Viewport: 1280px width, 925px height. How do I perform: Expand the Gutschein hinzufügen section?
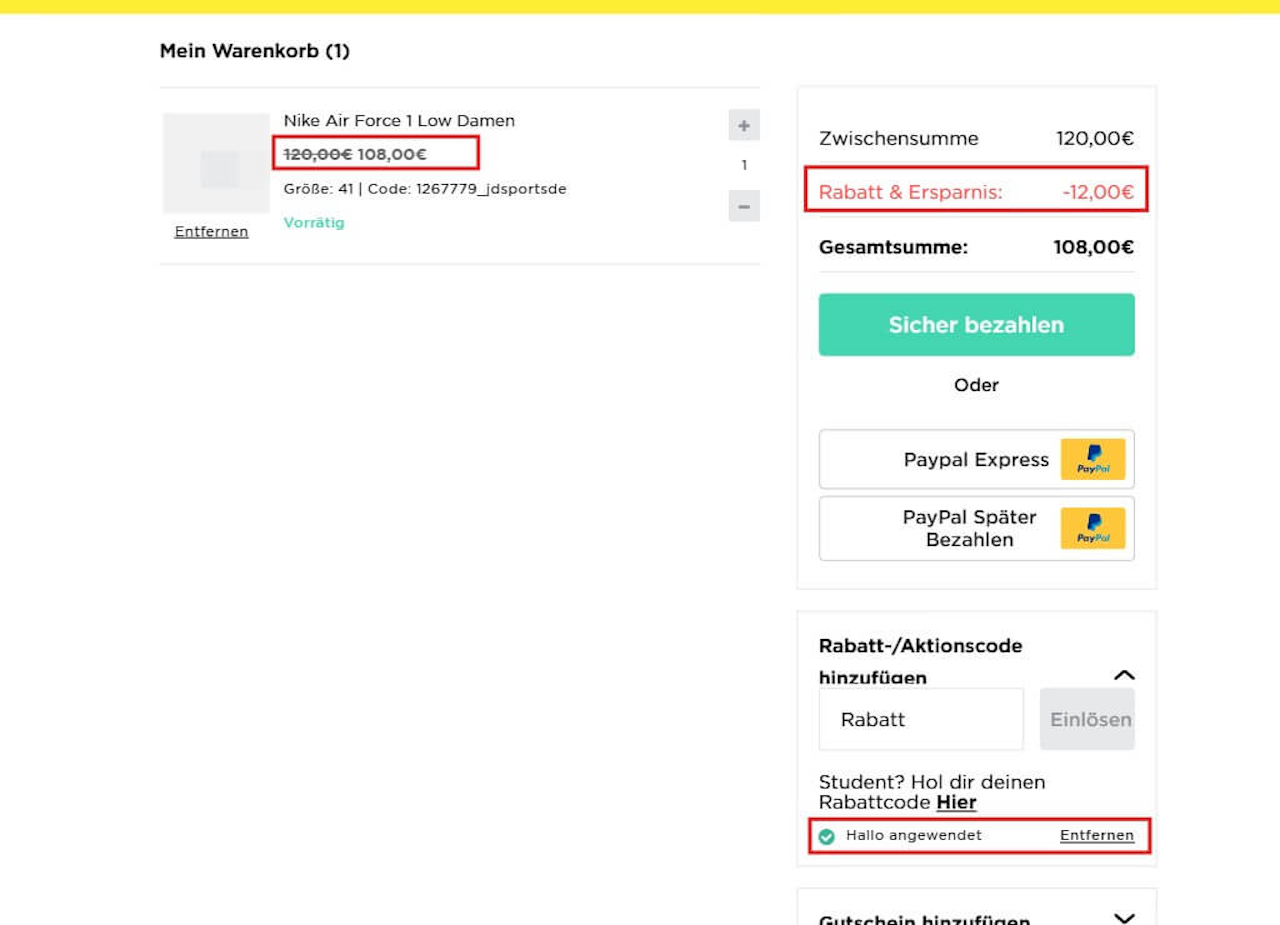coord(1124,918)
